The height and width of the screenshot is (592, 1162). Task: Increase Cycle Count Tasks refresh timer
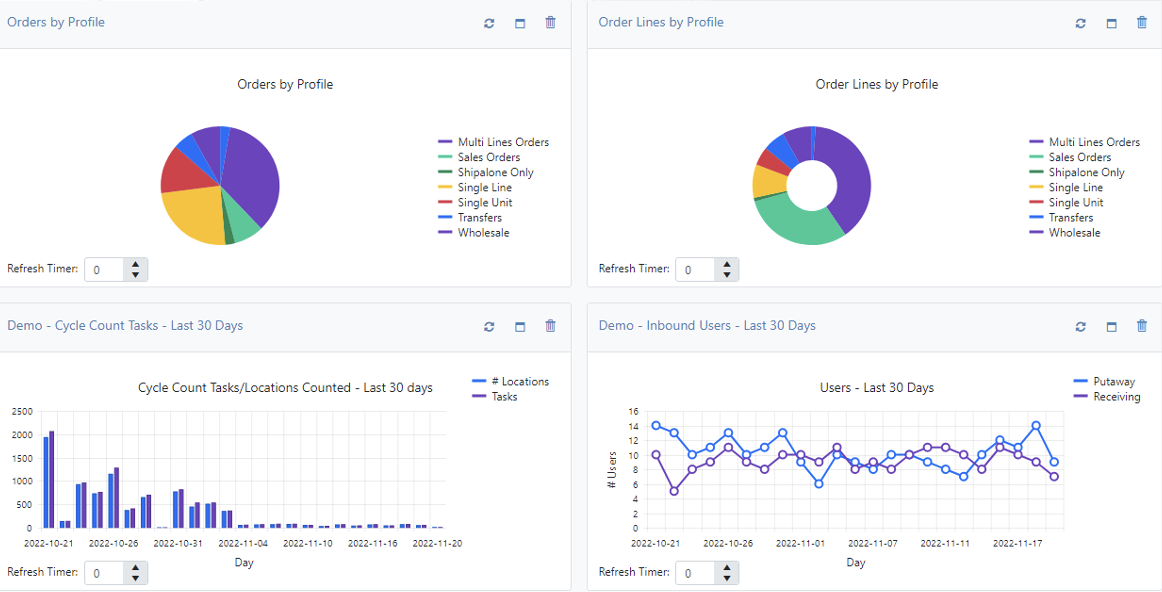tap(136, 567)
